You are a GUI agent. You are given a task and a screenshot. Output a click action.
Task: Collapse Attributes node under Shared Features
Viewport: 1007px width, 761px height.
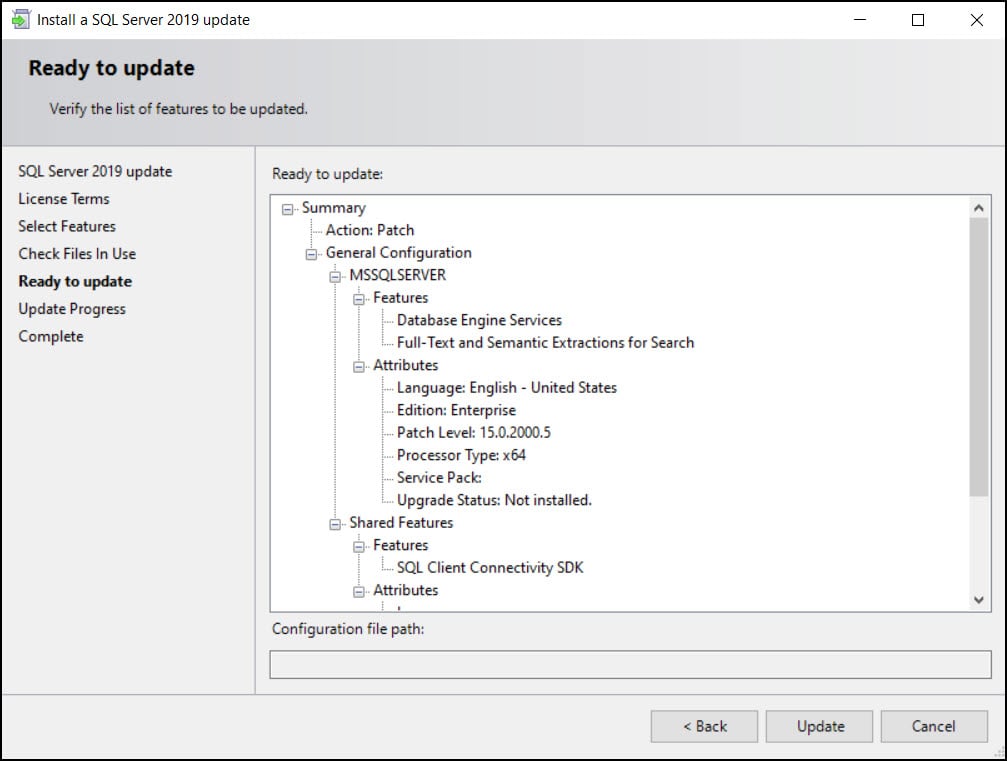point(359,591)
